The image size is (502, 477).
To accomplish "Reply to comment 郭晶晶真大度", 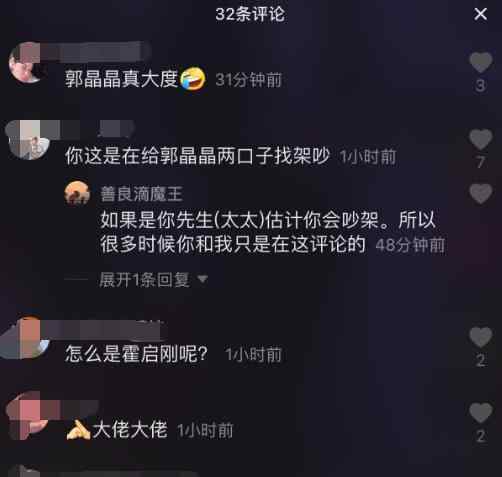I will (121, 79).
